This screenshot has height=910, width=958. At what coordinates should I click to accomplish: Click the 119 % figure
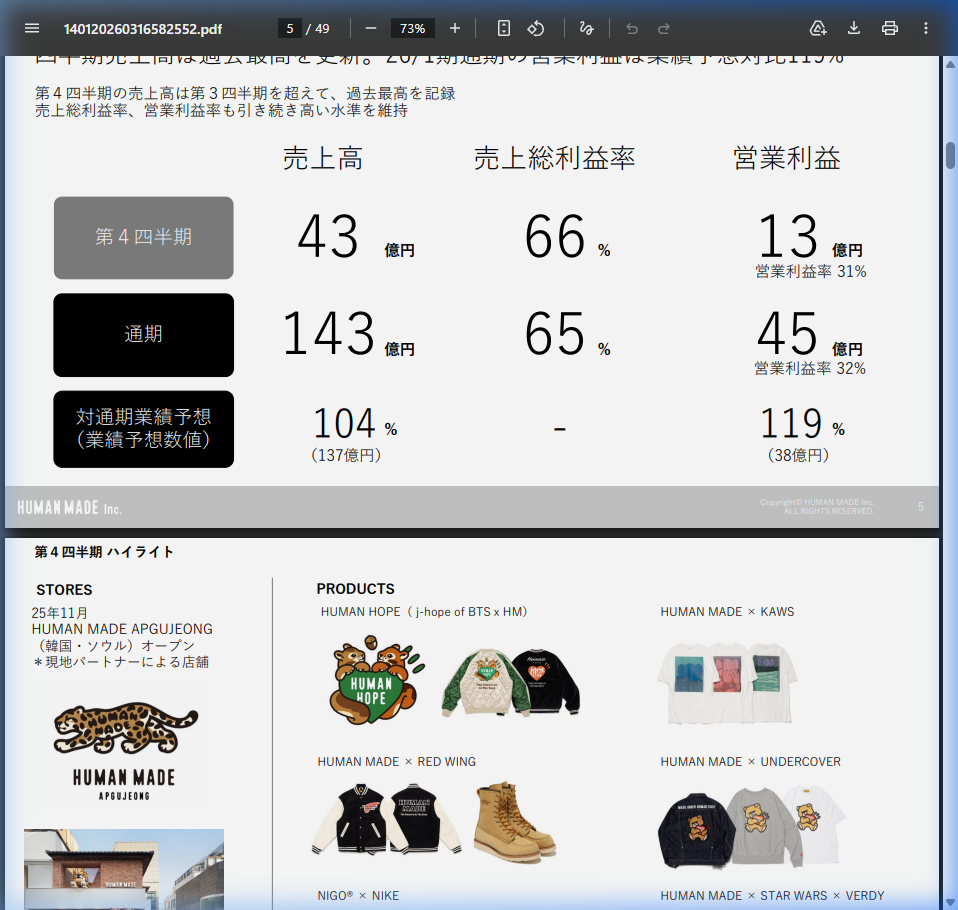point(802,423)
